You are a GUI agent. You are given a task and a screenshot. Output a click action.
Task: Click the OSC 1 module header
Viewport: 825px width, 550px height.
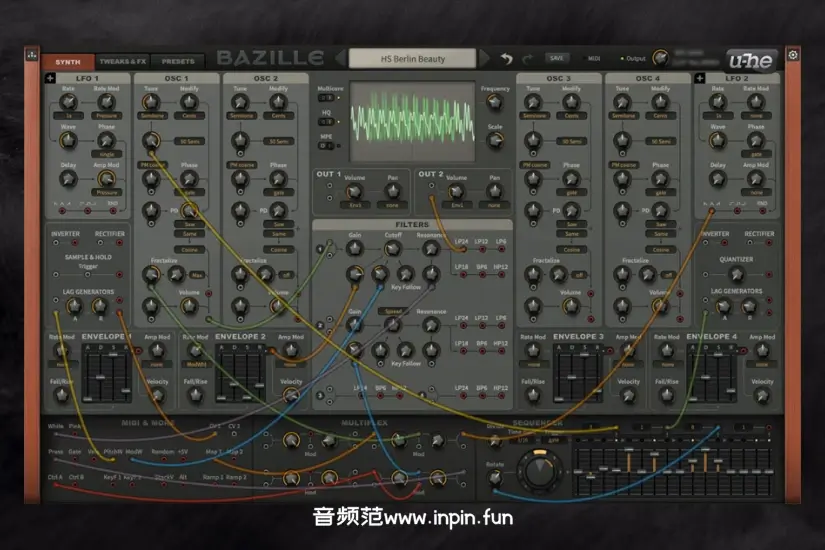[176, 78]
